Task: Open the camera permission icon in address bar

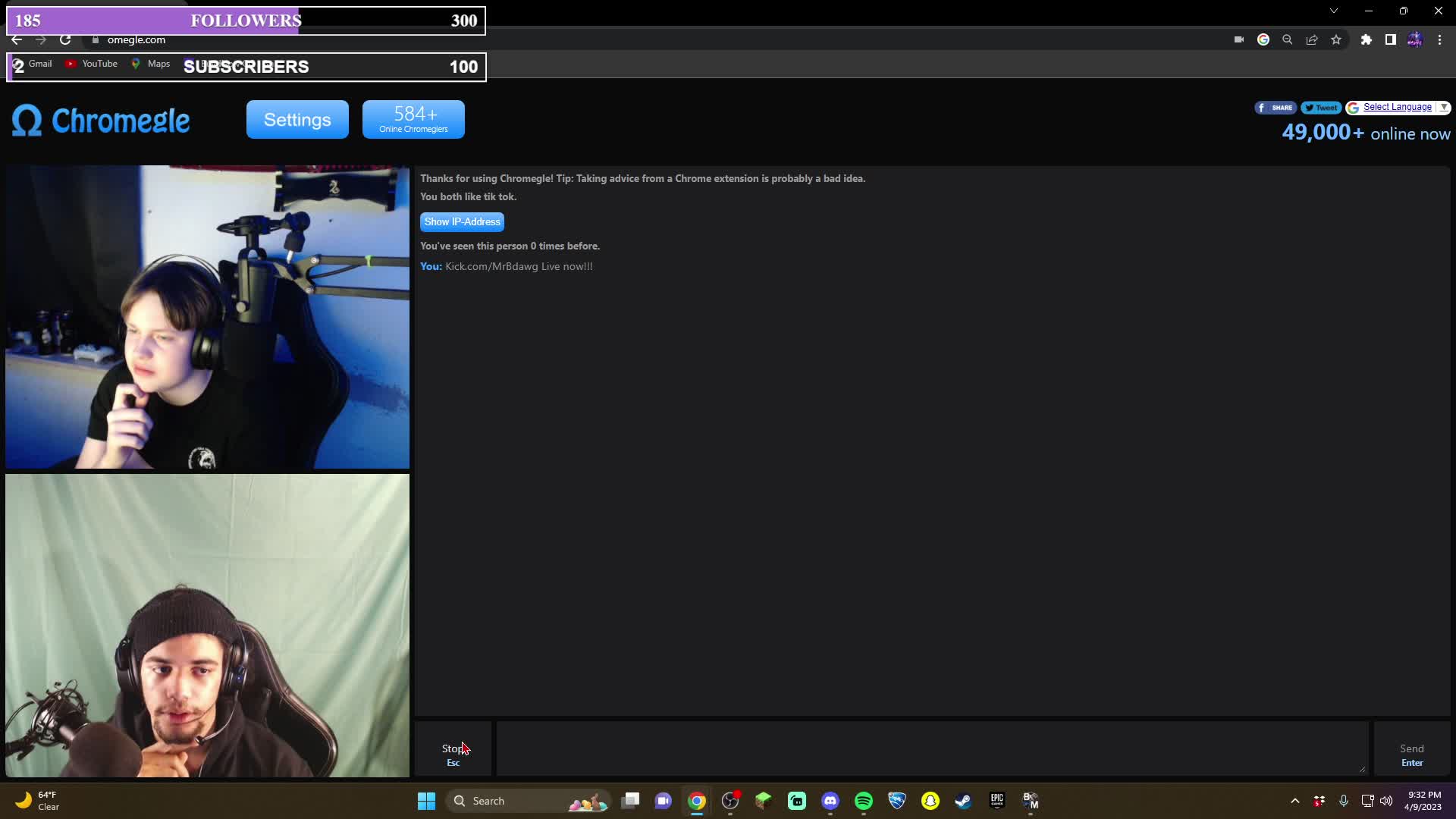Action: 1239,39
